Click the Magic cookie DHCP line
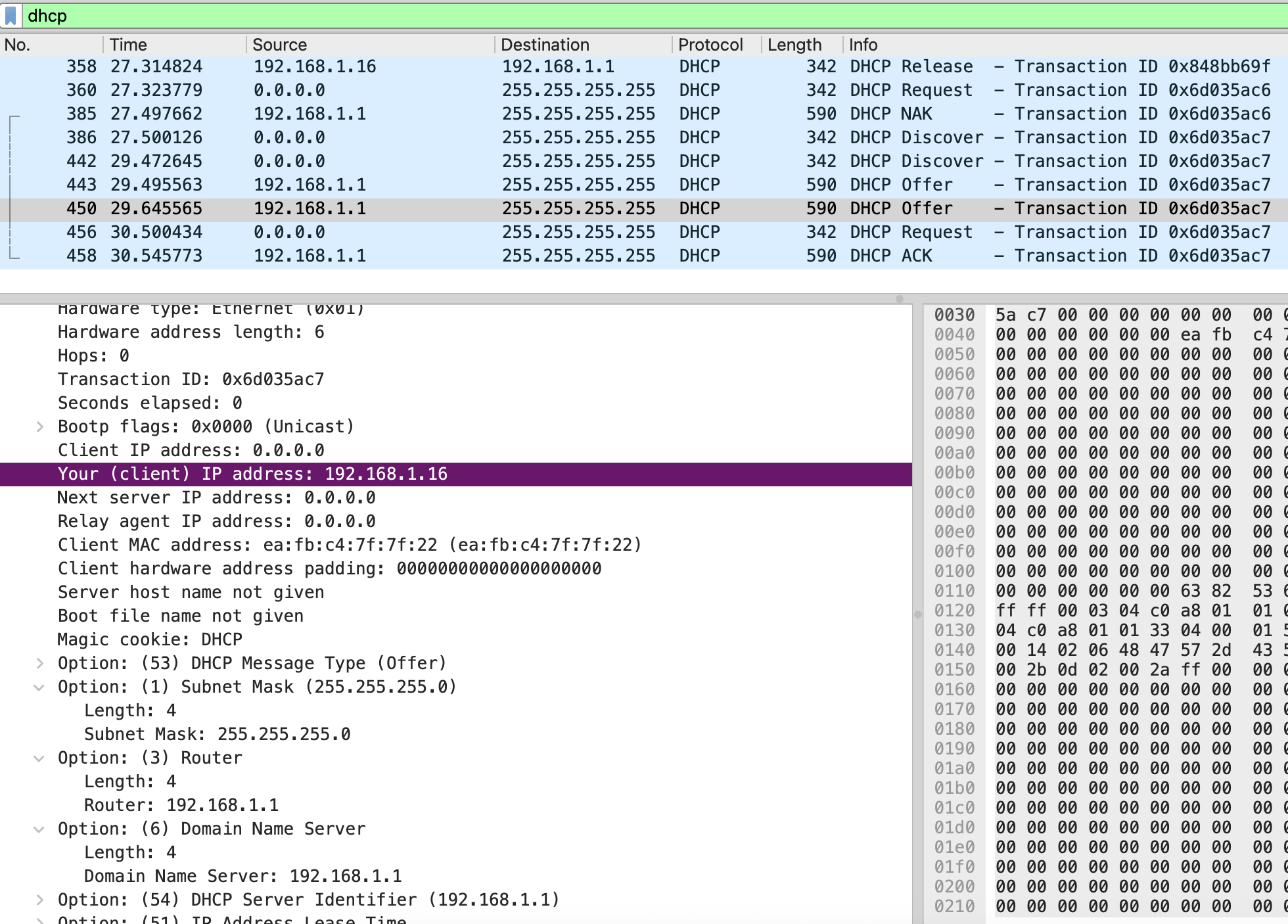The height and width of the screenshot is (924, 1288). tap(150, 640)
